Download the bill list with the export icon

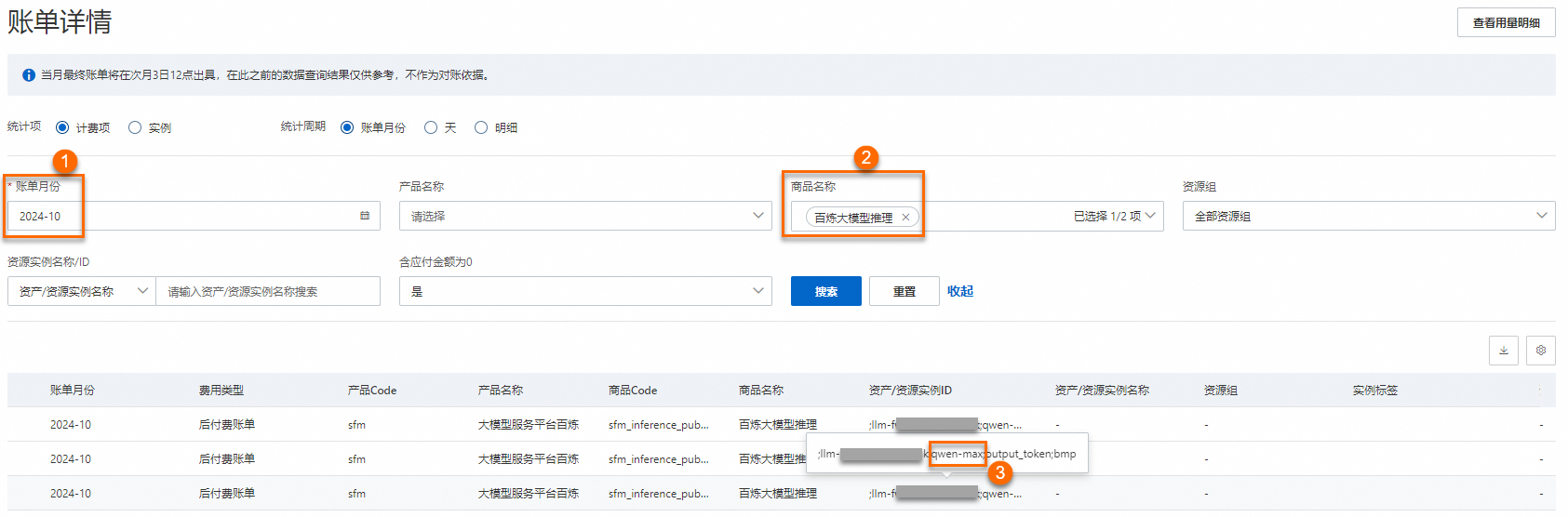pyautogui.click(x=1504, y=351)
